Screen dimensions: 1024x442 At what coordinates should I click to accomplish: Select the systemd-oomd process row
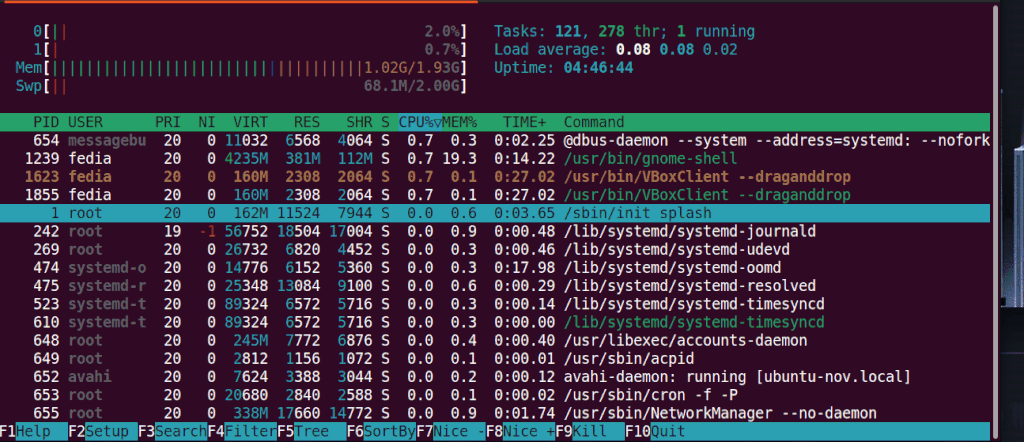[495, 268]
